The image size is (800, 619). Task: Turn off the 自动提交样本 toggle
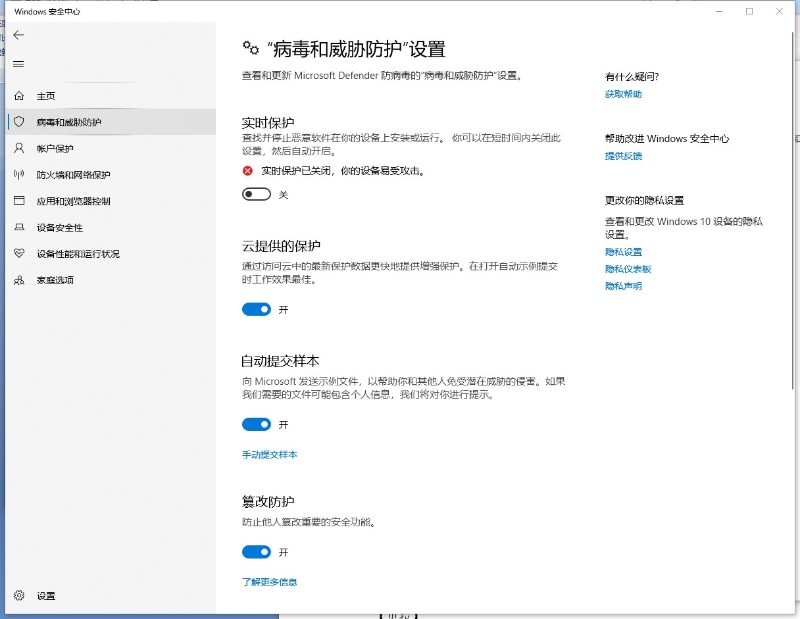click(x=256, y=424)
